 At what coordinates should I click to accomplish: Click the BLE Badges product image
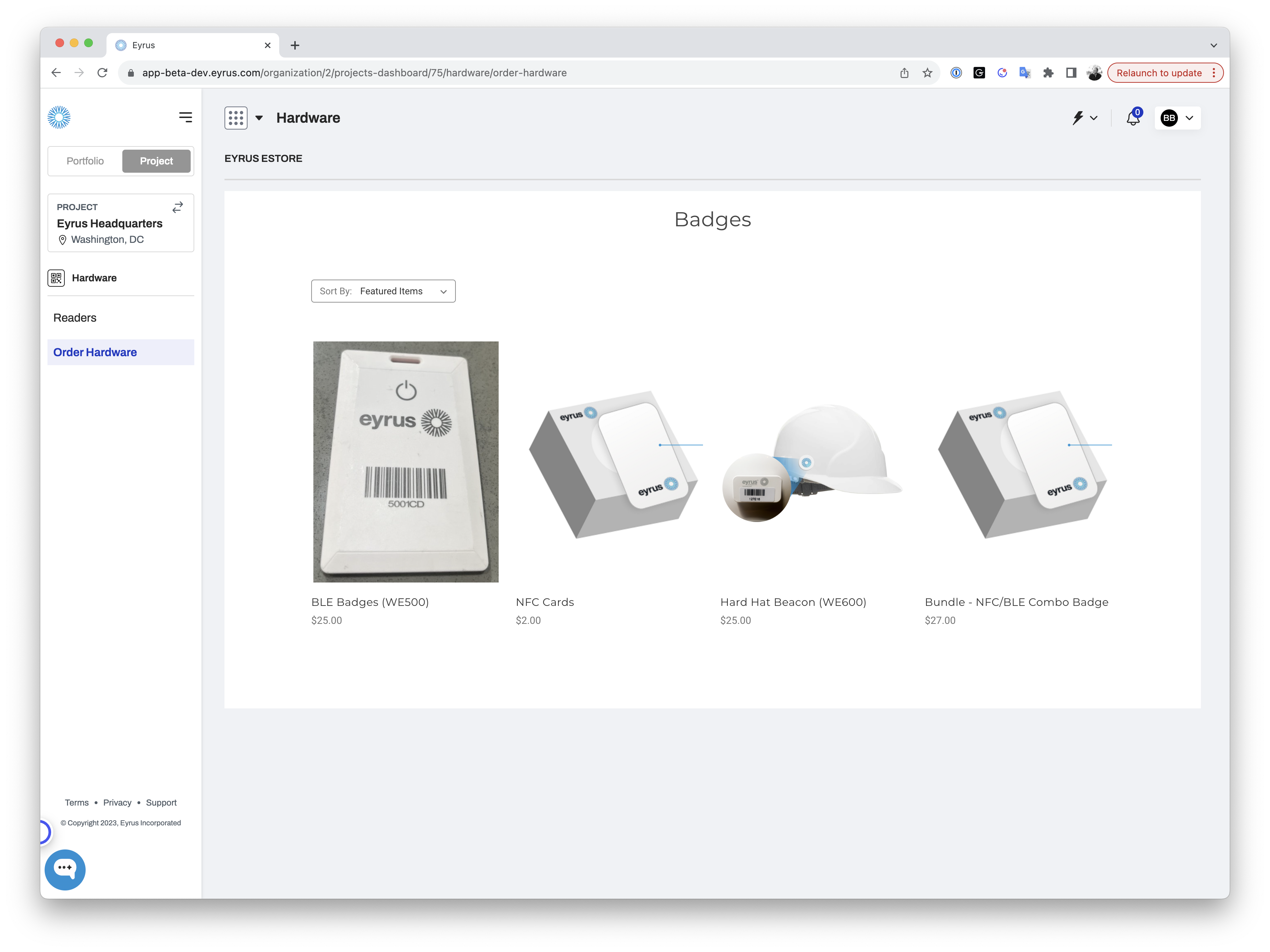click(x=405, y=461)
